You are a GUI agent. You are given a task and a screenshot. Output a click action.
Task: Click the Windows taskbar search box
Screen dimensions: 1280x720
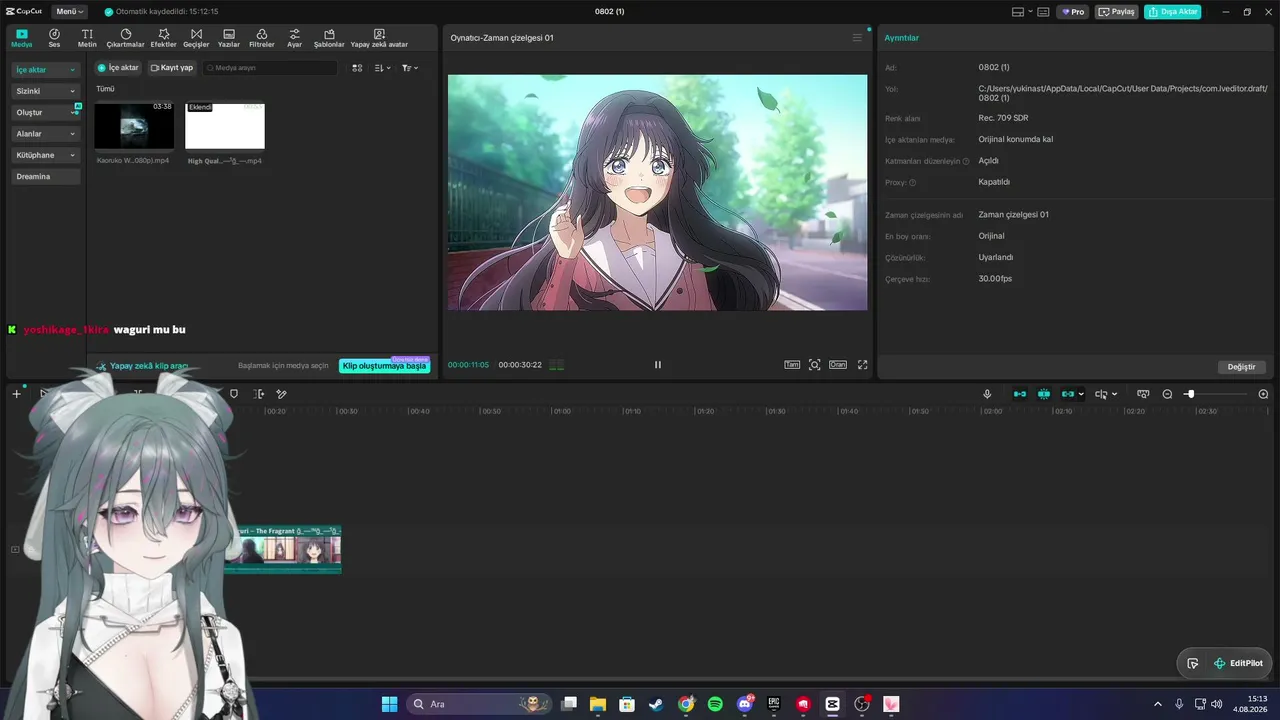click(480, 704)
